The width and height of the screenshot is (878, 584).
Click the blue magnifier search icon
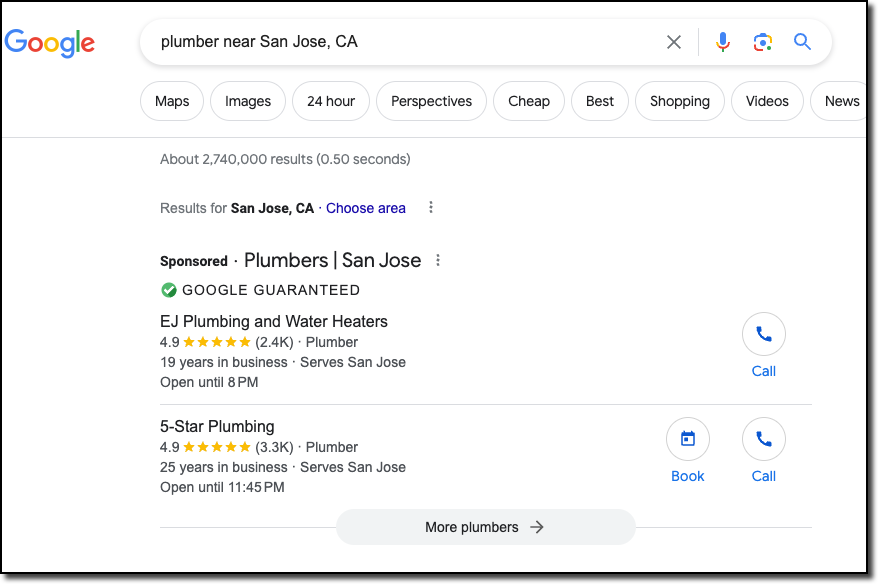[x=802, y=41]
